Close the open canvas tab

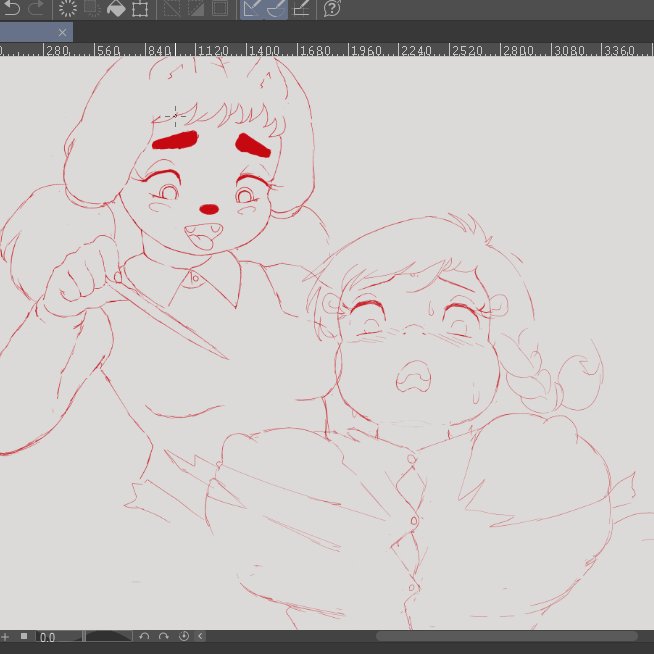pos(63,33)
